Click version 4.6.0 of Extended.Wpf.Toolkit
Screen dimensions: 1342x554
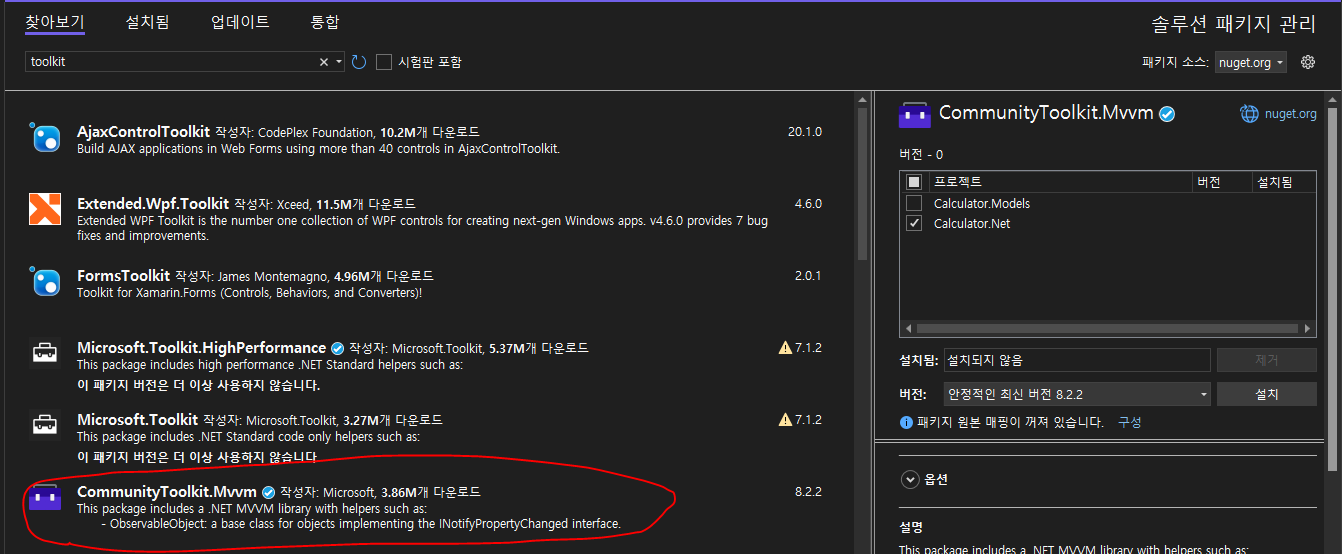[808, 204]
